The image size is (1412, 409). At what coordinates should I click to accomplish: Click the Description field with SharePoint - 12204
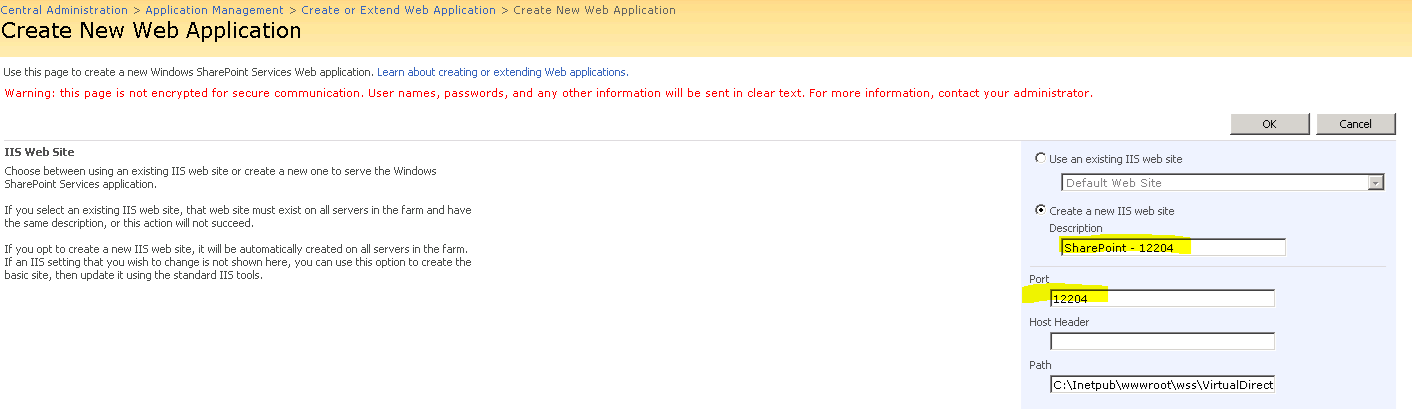1173,247
